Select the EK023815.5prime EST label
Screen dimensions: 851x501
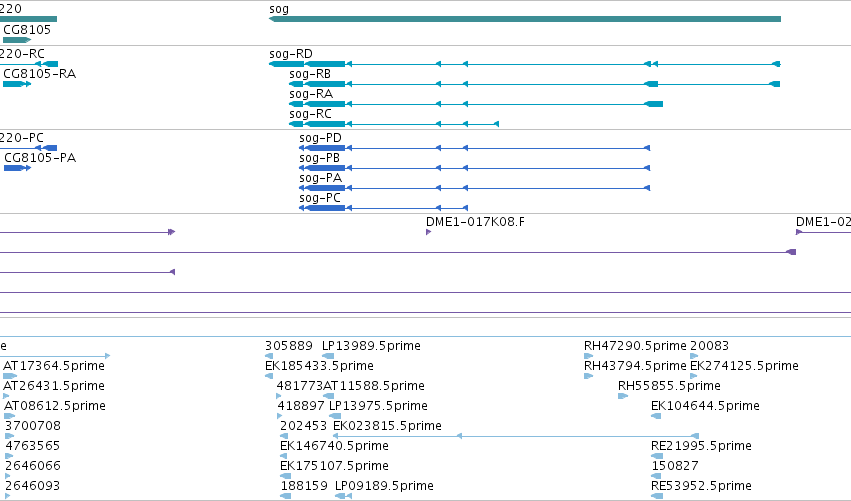pos(388,426)
